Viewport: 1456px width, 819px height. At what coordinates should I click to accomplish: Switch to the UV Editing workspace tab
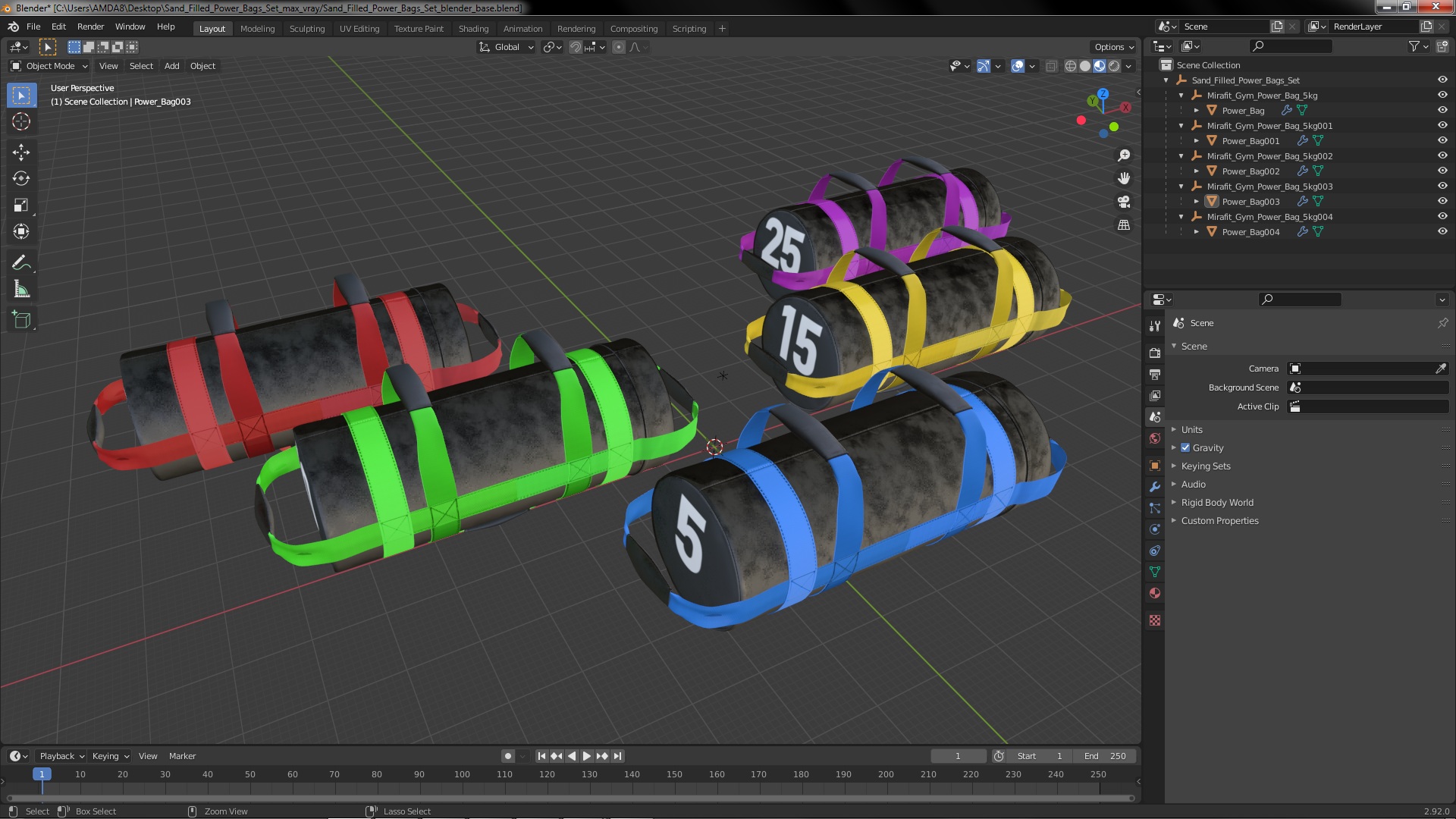[359, 29]
